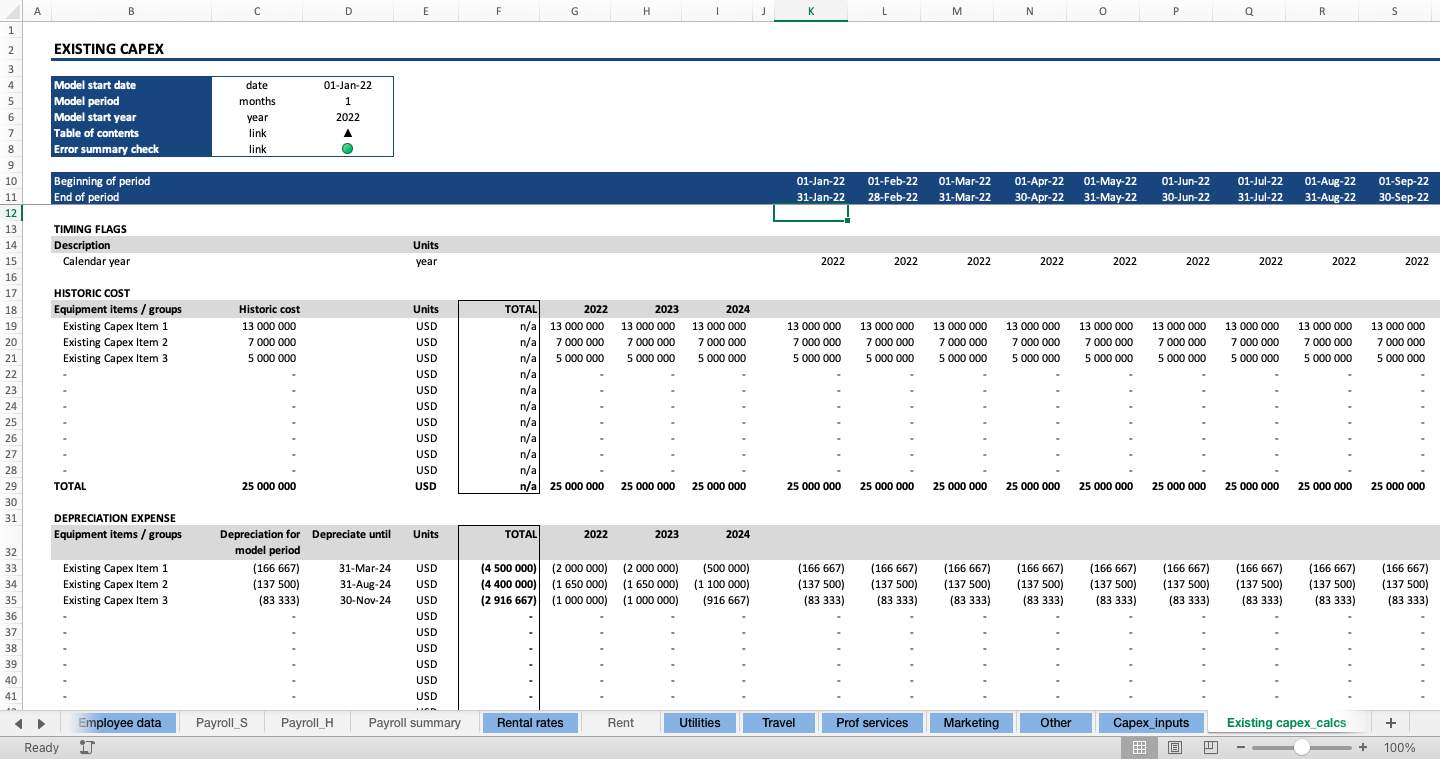The height and width of the screenshot is (759, 1440).
Task: Open the Payroll summary sheet tab
Action: (x=414, y=723)
